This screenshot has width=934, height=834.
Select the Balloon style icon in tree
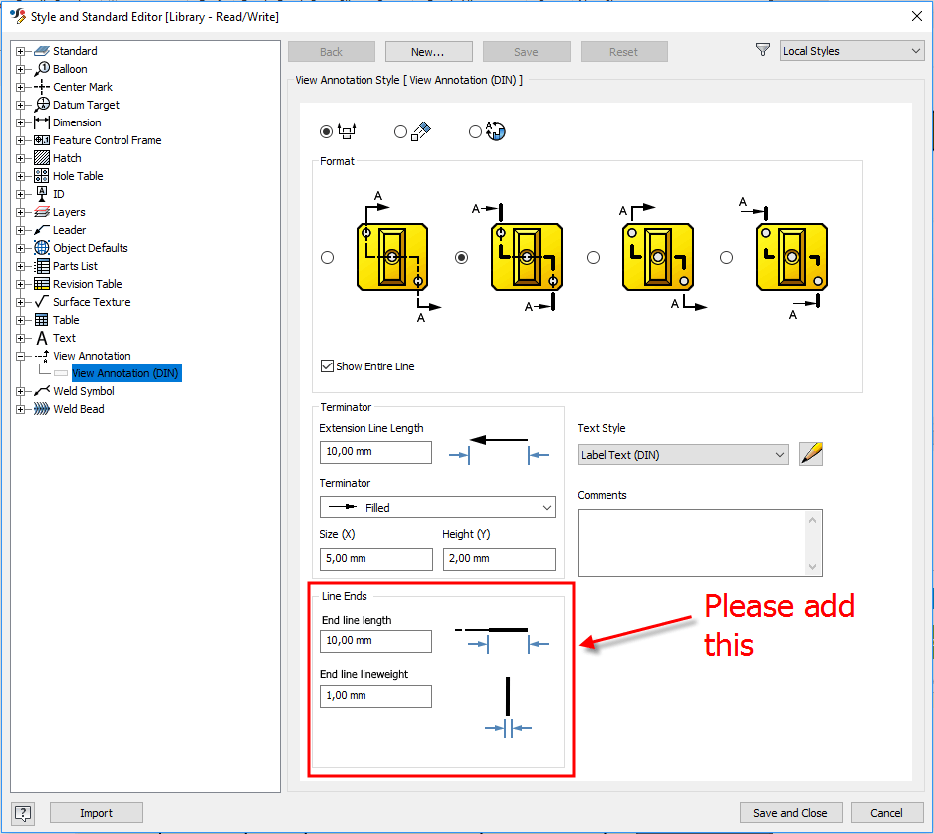point(41,68)
